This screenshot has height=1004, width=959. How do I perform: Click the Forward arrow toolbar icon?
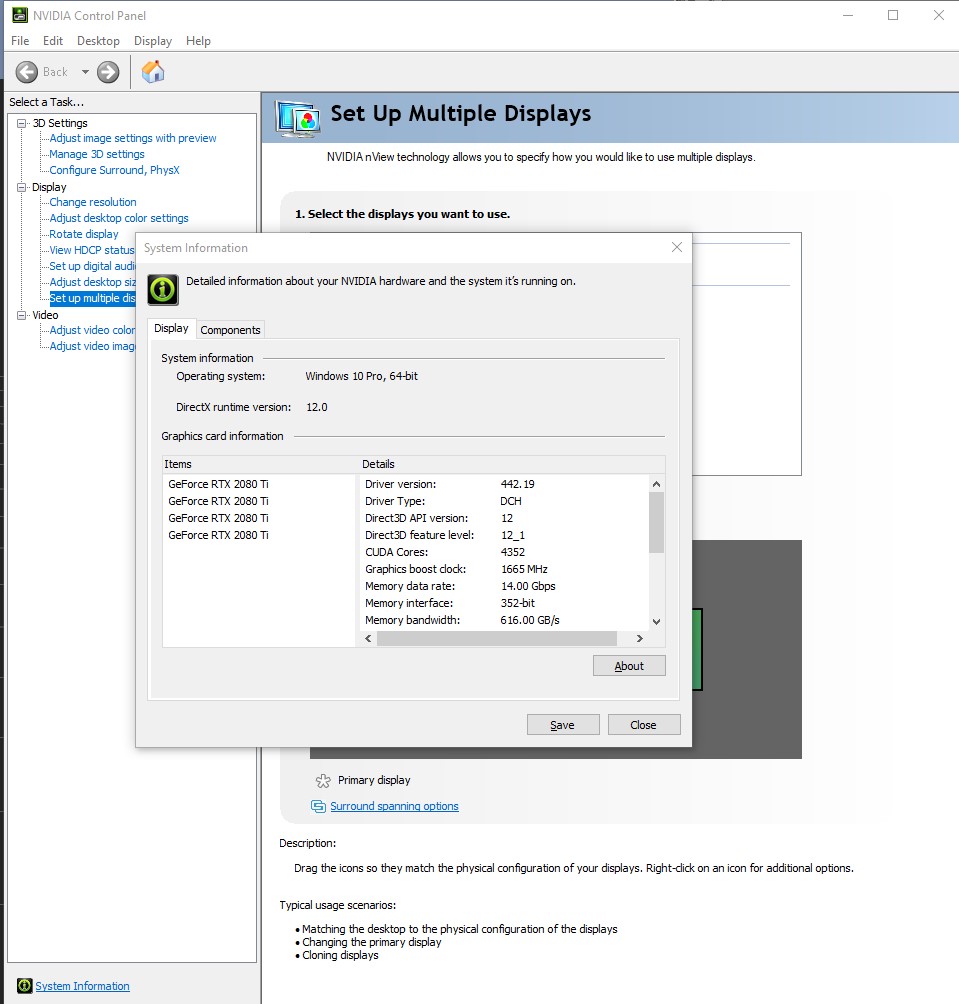coord(108,72)
